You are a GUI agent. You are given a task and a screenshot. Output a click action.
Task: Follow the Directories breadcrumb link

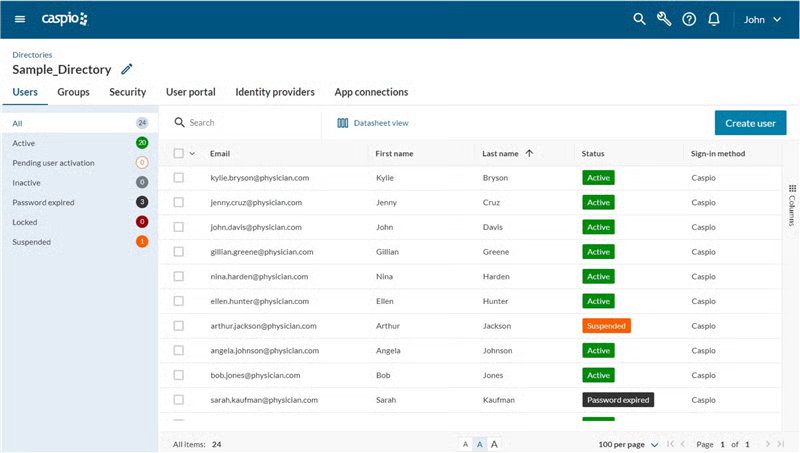click(32, 55)
